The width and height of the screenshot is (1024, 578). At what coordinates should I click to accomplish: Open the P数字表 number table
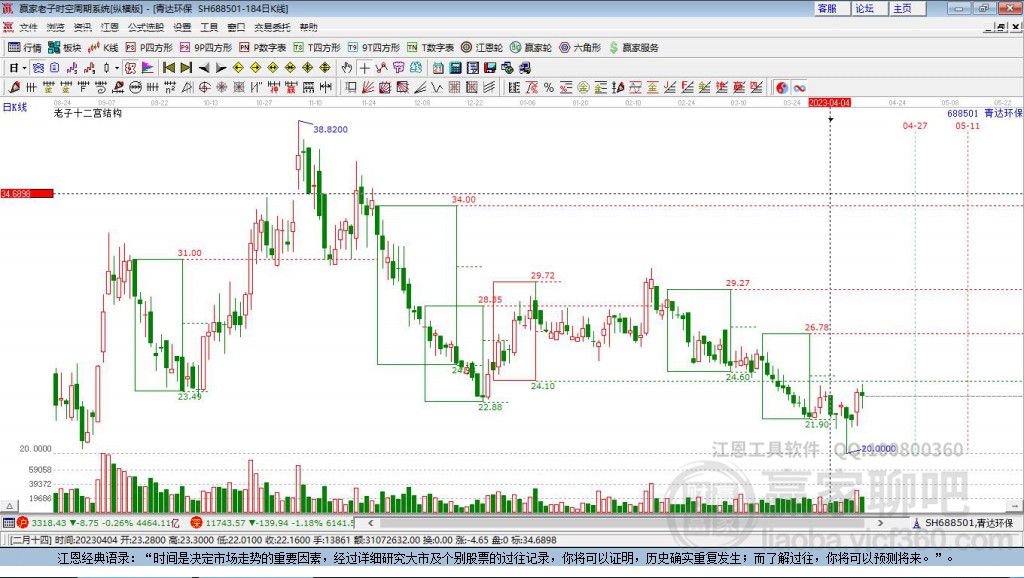coord(263,48)
